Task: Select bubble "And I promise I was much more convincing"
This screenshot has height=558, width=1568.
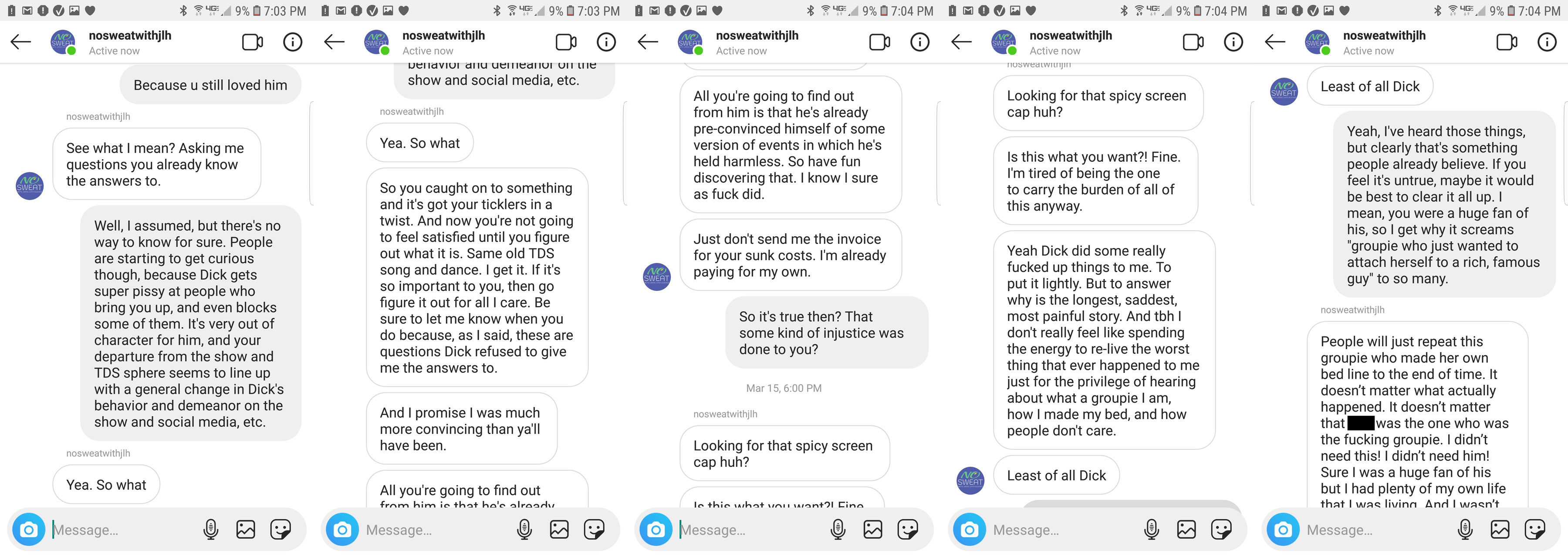Action: tap(461, 429)
